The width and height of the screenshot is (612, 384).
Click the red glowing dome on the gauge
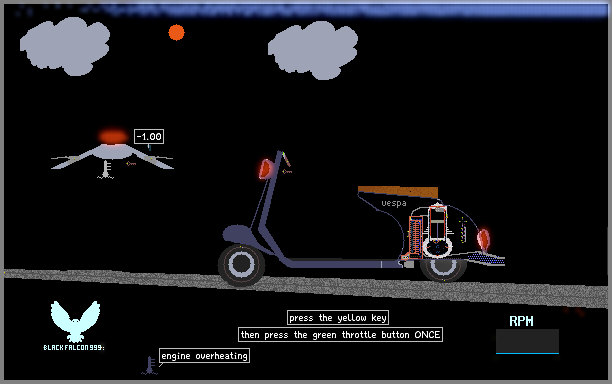pyautogui.click(x=113, y=137)
